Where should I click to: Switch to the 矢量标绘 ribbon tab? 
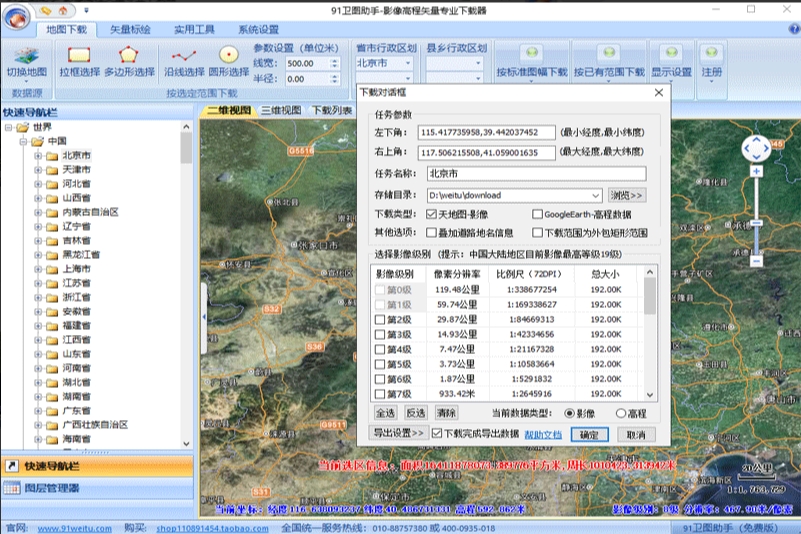[130, 29]
